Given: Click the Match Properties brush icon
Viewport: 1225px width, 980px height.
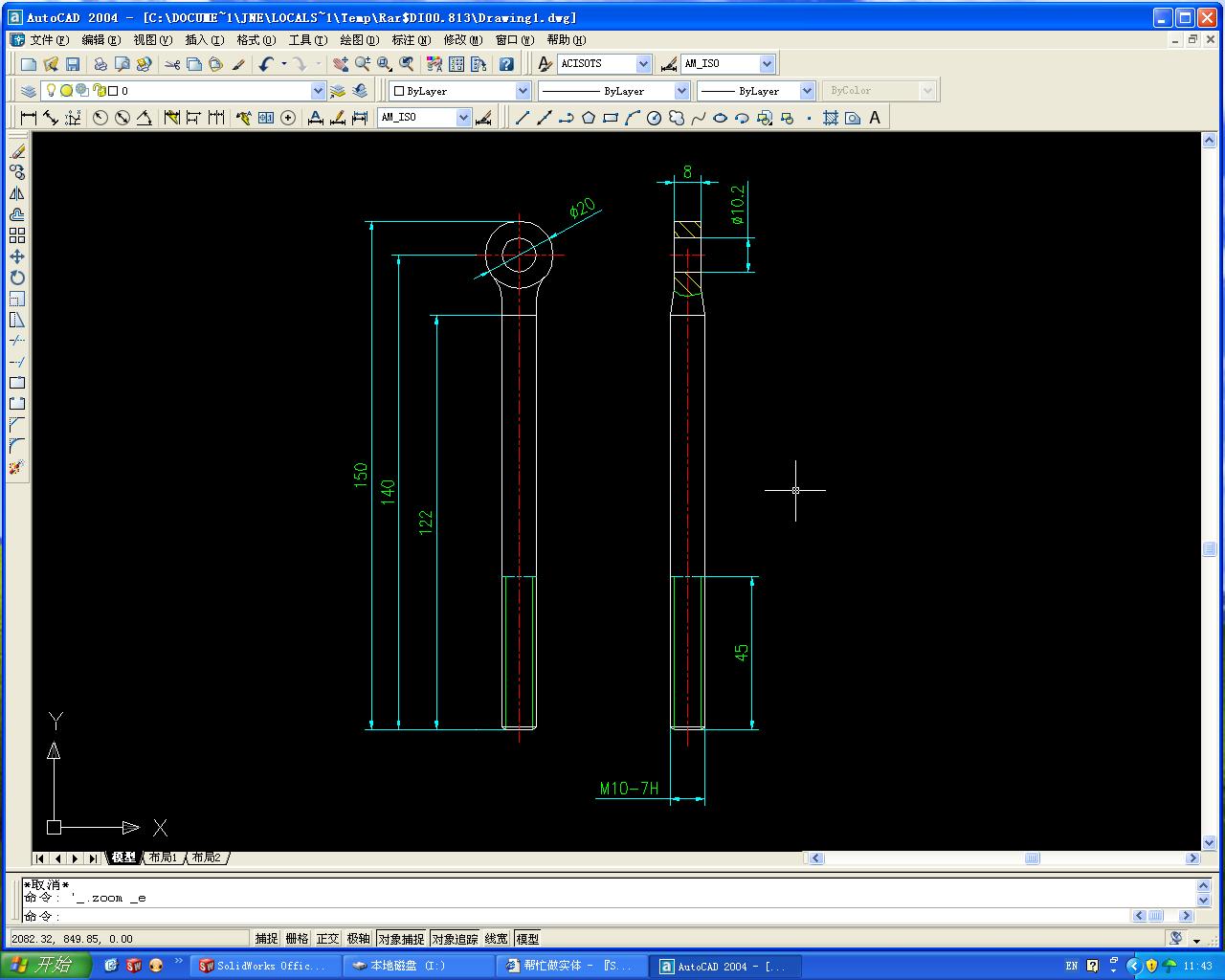Looking at the screenshot, I should [238, 64].
